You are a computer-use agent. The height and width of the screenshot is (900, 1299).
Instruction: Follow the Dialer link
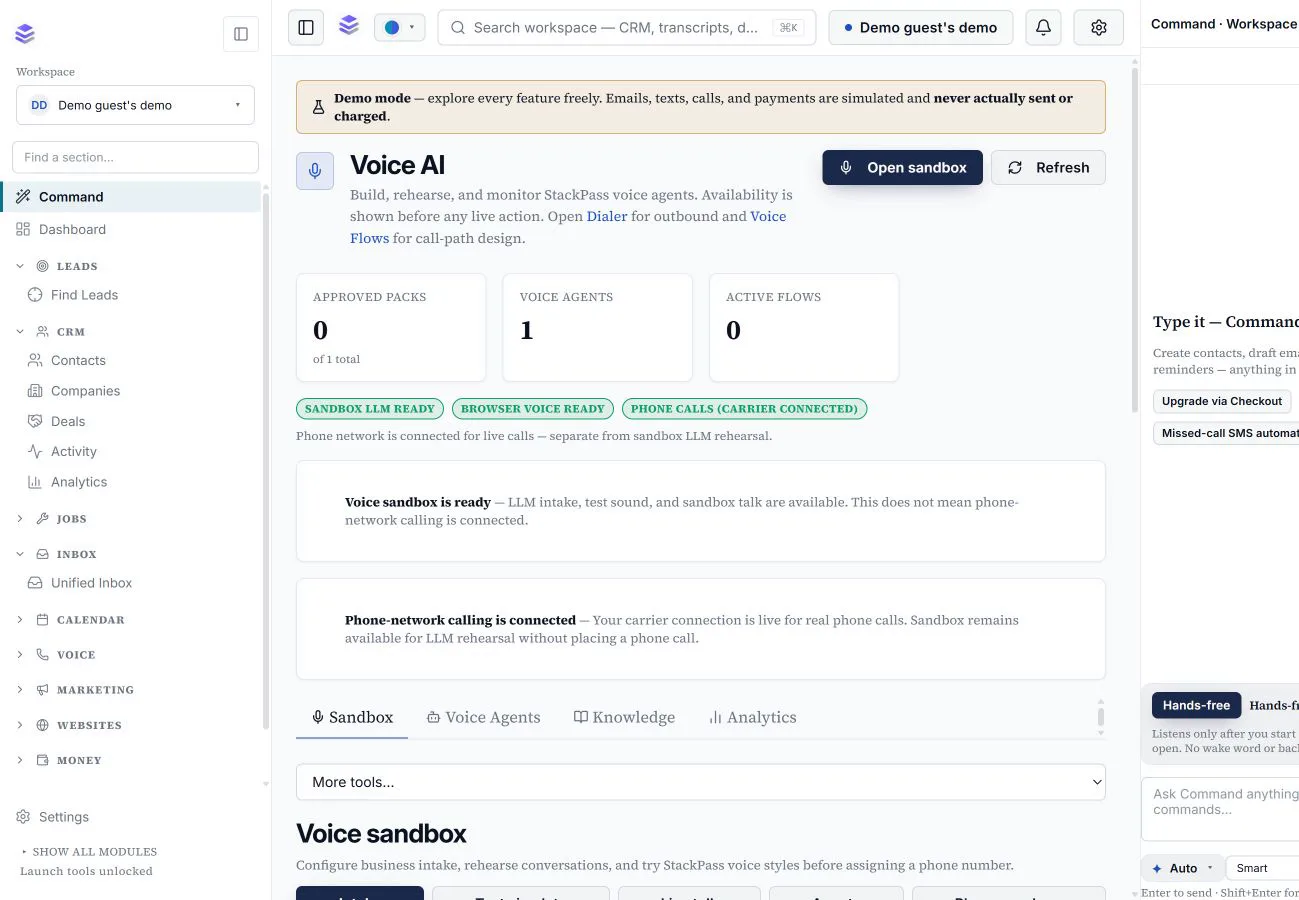click(x=607, y=216)
